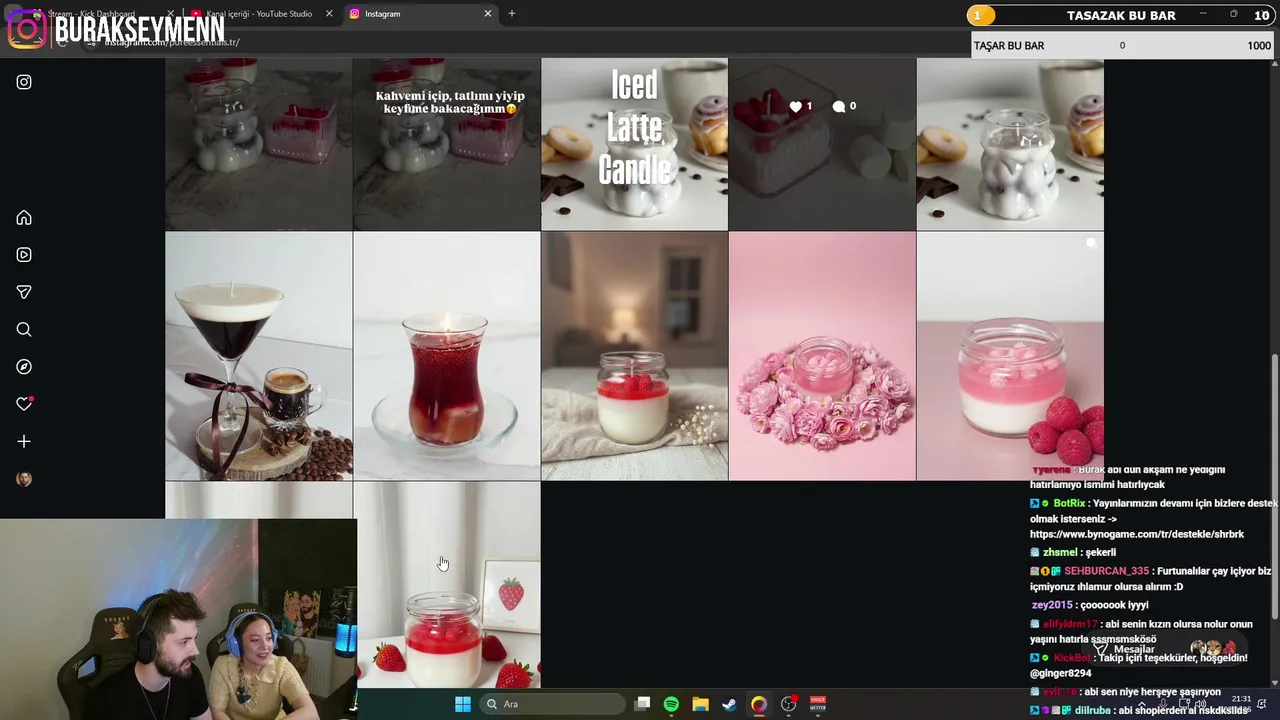Open a new browser tab
The image size is (1280, 720).
click(512, 14)
